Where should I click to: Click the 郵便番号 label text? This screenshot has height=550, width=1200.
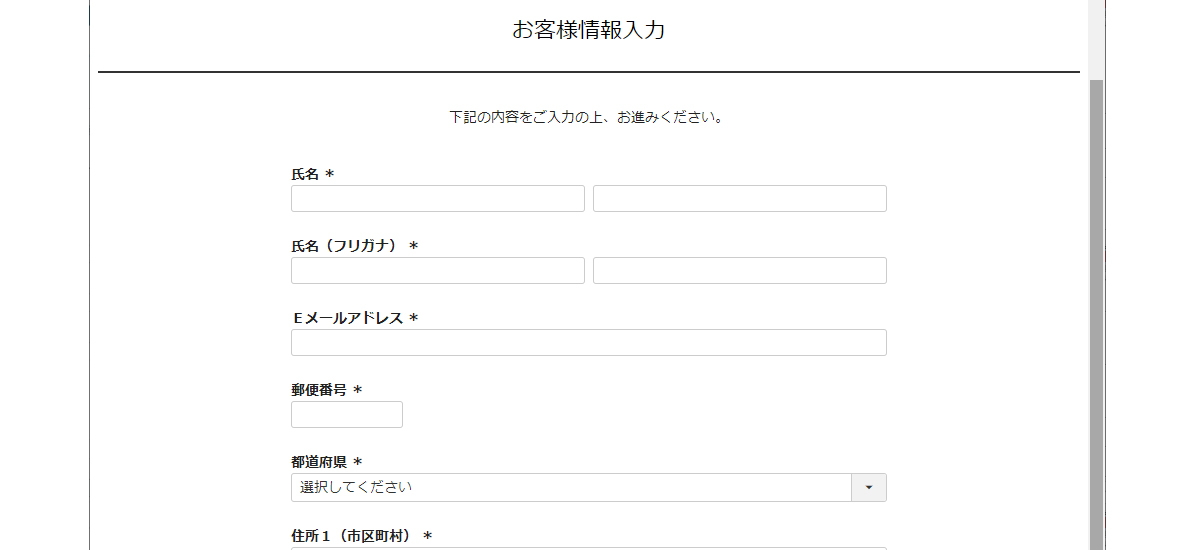tap(319, 391)
